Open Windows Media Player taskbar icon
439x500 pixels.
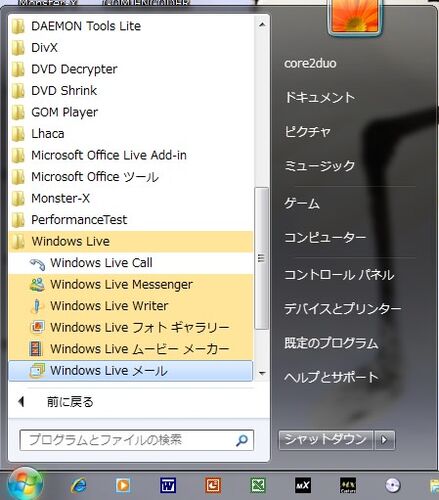pos(123,485)
